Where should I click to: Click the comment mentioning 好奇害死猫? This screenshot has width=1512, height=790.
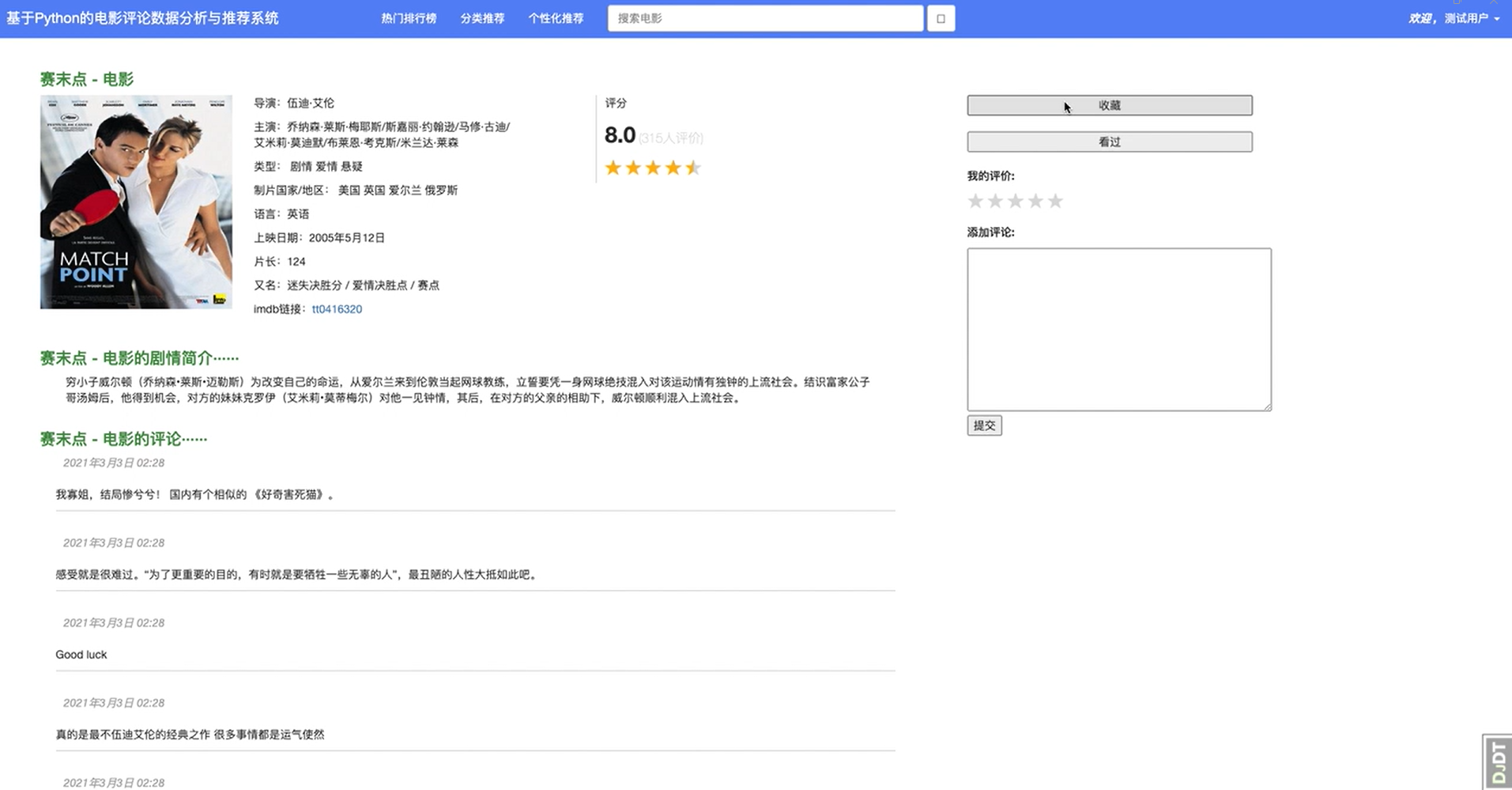[196, 495]
